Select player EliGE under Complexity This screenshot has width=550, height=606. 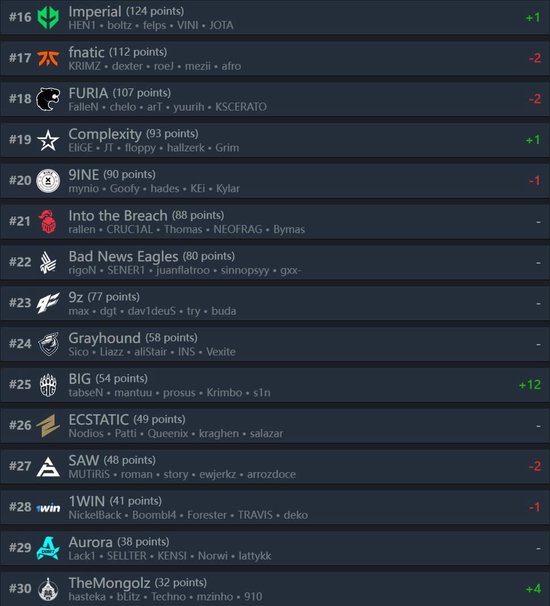80,148
